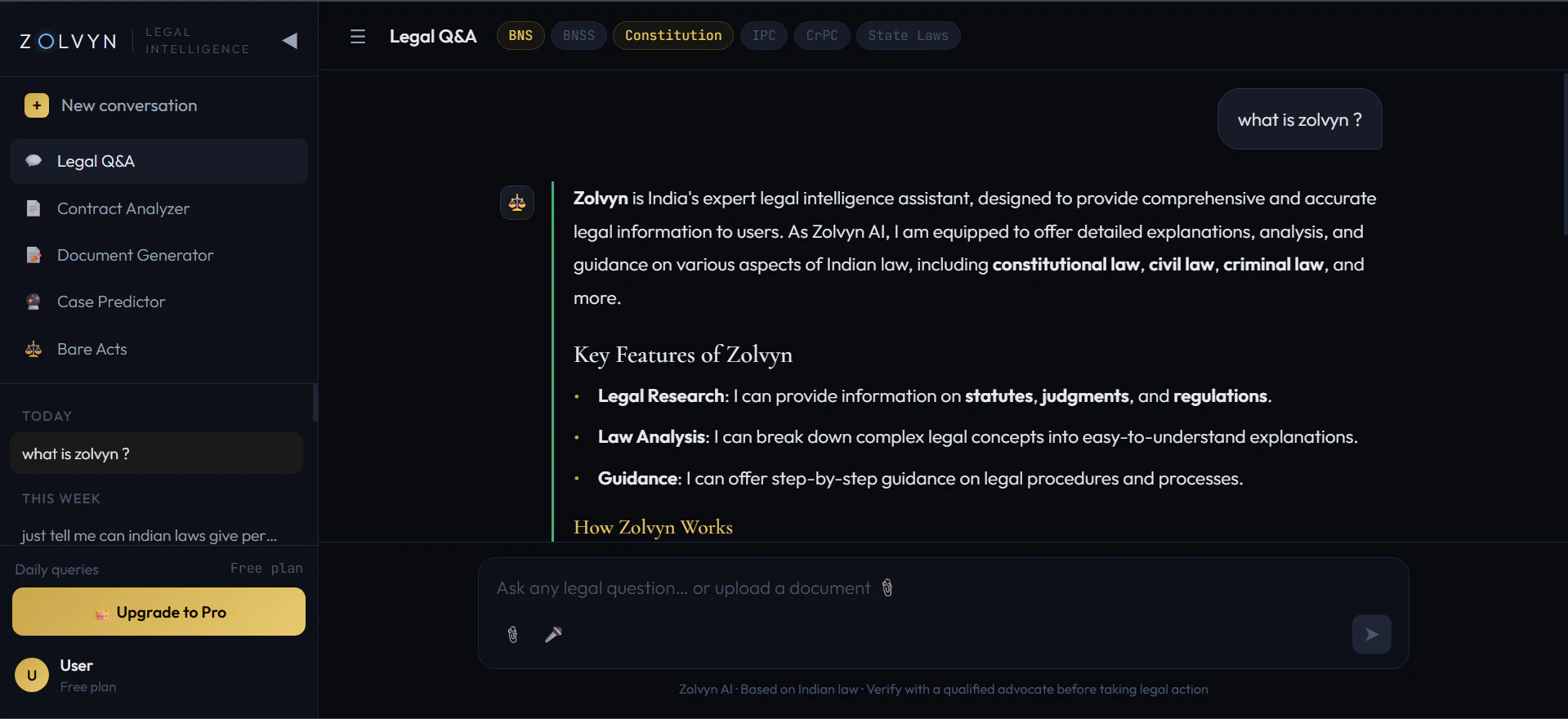Click the 'Daily queries' label
1568x719 pixels.
pos(57,569)
